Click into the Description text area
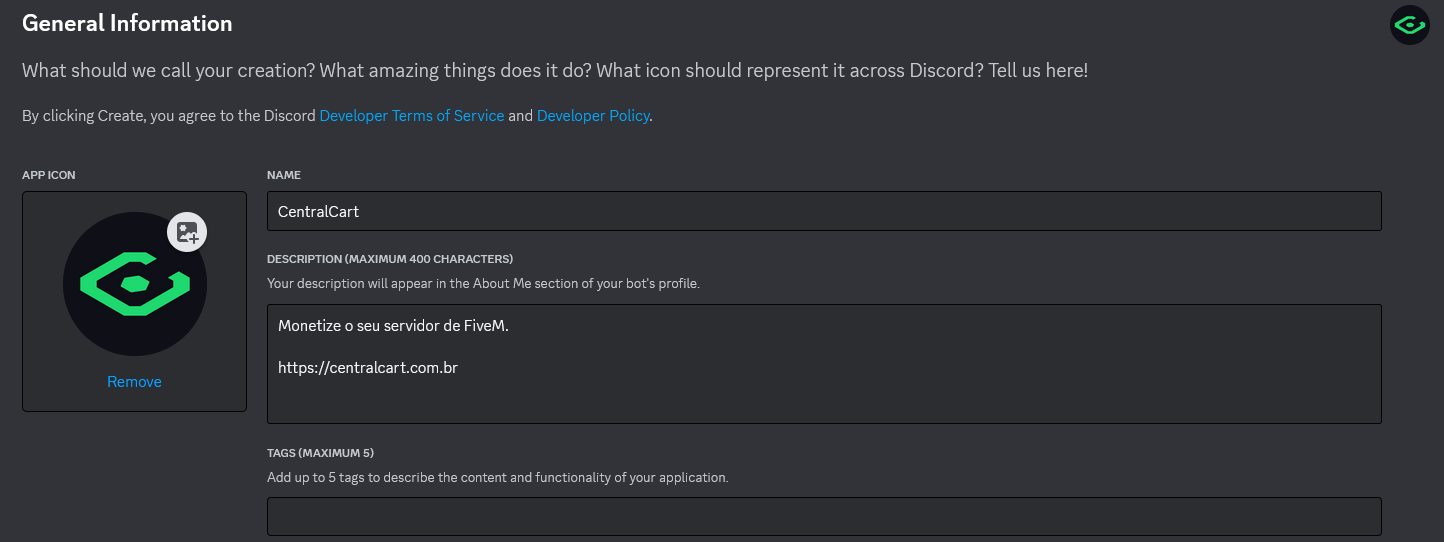This screenshot has width=1444, height=542. (824, 364)
